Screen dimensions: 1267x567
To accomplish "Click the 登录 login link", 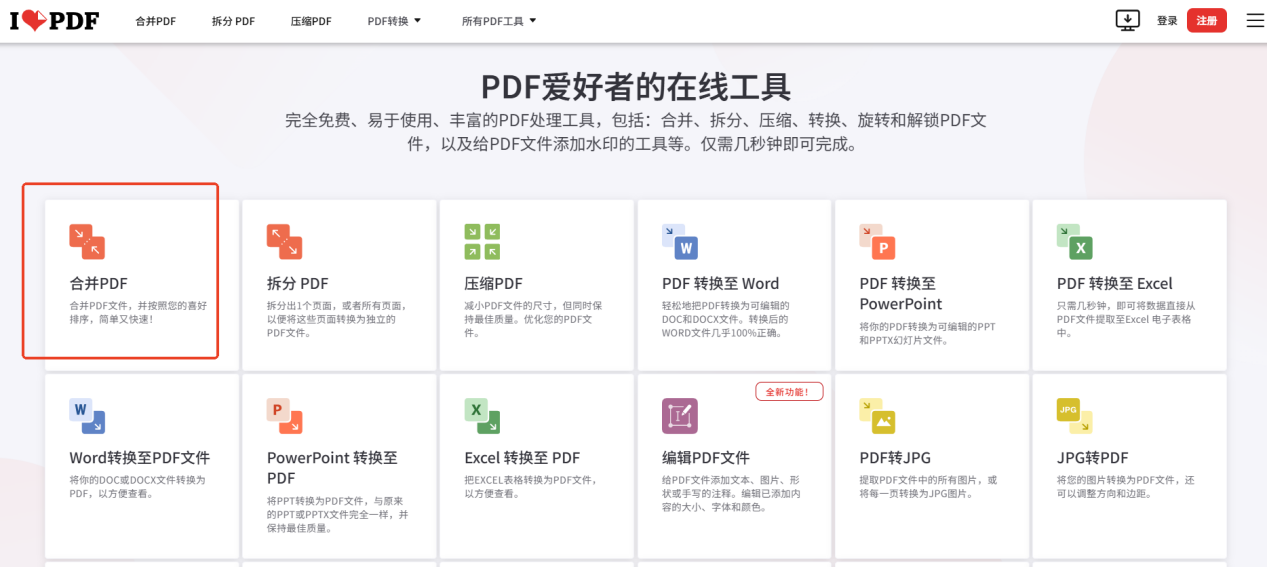I will [1167, 21].
